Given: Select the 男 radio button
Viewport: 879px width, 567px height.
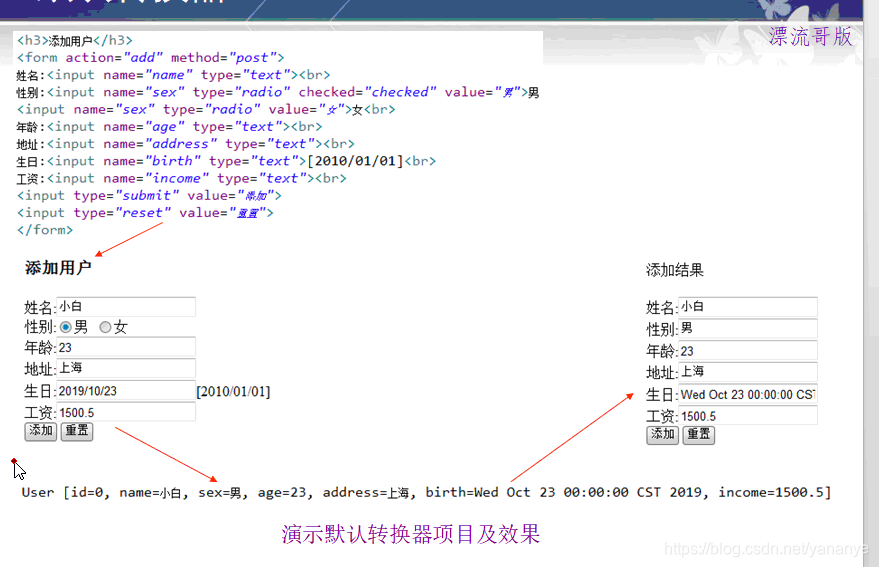Looking at the screenshot, I should coord(66,327).
